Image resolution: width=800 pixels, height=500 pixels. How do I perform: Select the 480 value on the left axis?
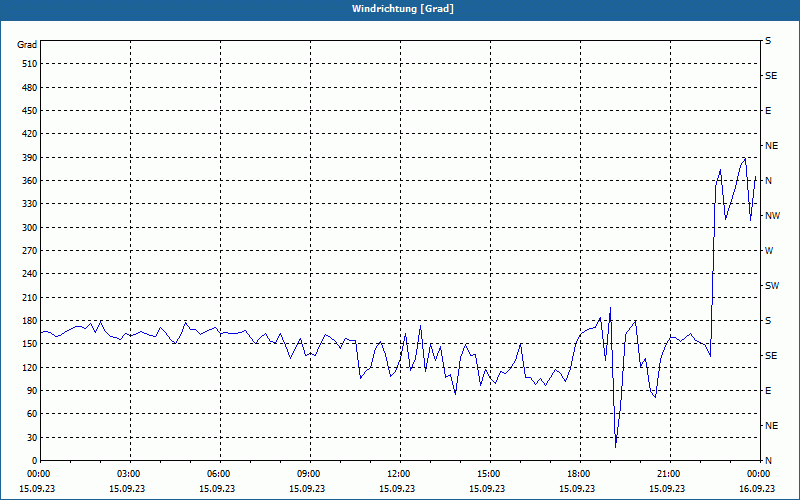point(30,88)
